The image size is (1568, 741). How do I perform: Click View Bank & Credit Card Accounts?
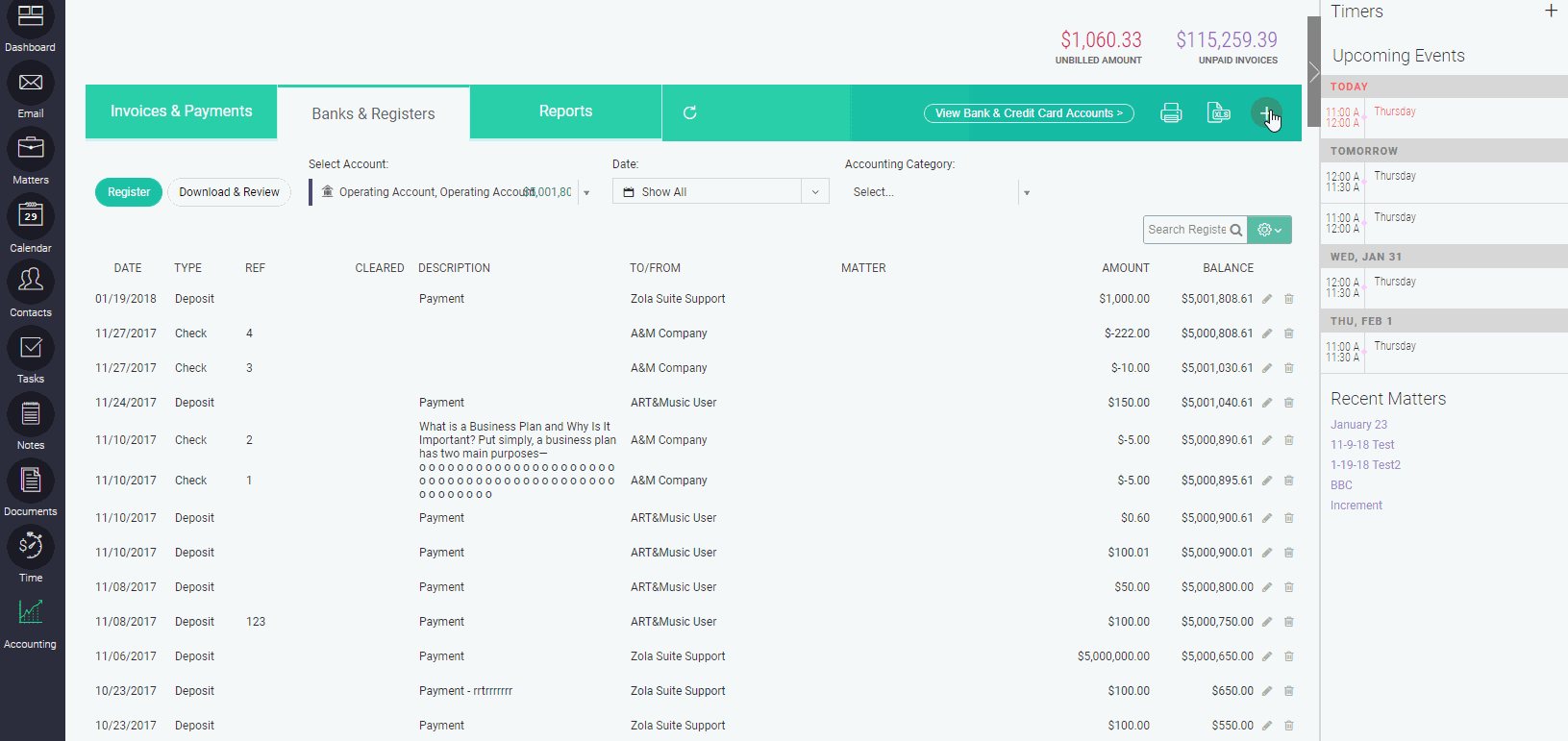point(1029,113)
